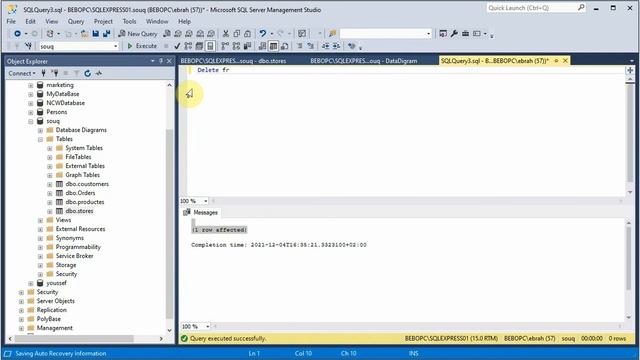Click the Save All icon
The height and width of the screenshot is (360, 640).
[106, 33]
